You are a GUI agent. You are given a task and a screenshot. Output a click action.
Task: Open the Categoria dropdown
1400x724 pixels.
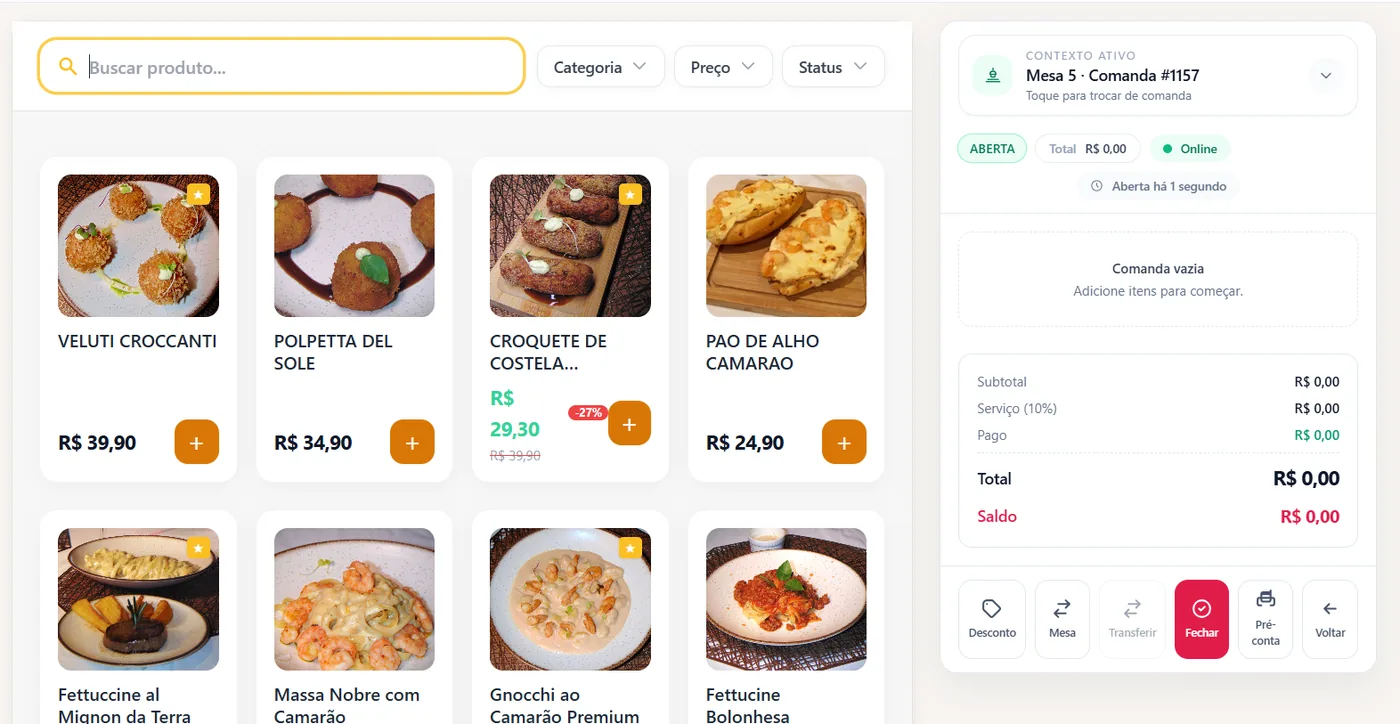(600, 66)
